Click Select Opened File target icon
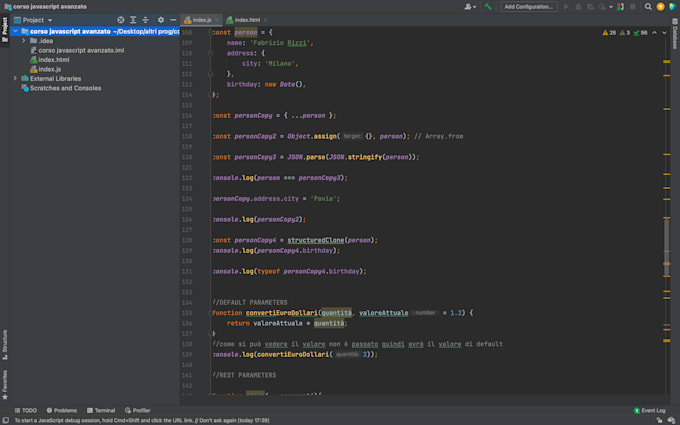Image resolution: width=680 pixels, height=425 pixels. (121, 20)
